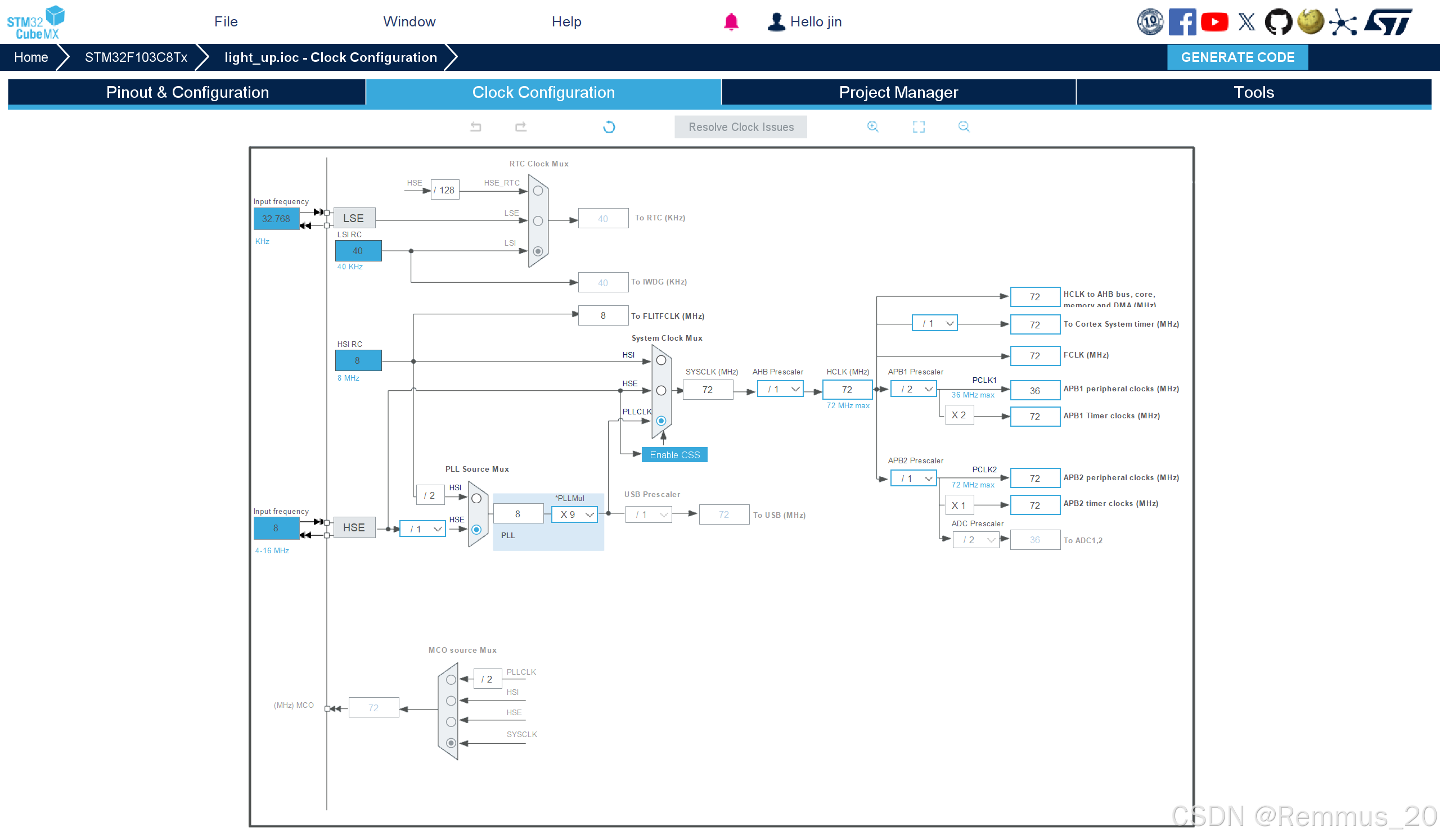Click the refresh clock tree icon
Viewport: 1440px width, 840px height.
click(609, 127)
